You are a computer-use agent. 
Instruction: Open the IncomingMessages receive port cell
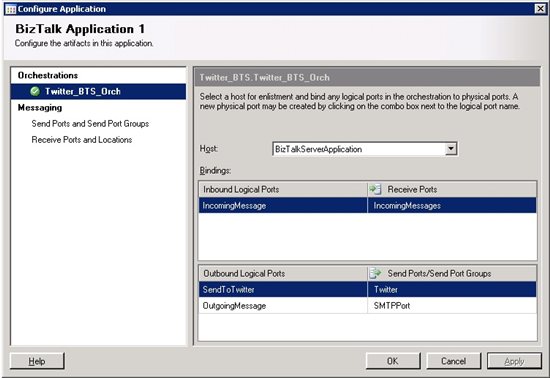(452, 205)
